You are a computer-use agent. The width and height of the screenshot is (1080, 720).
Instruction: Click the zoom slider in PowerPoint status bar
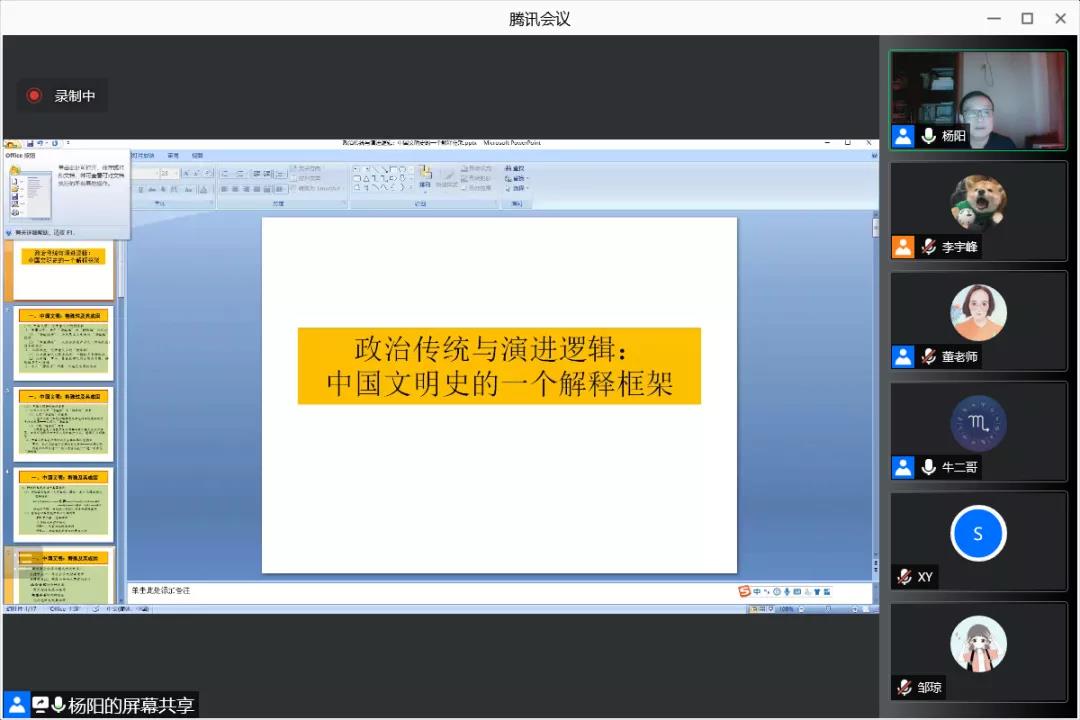pos(828,609)
